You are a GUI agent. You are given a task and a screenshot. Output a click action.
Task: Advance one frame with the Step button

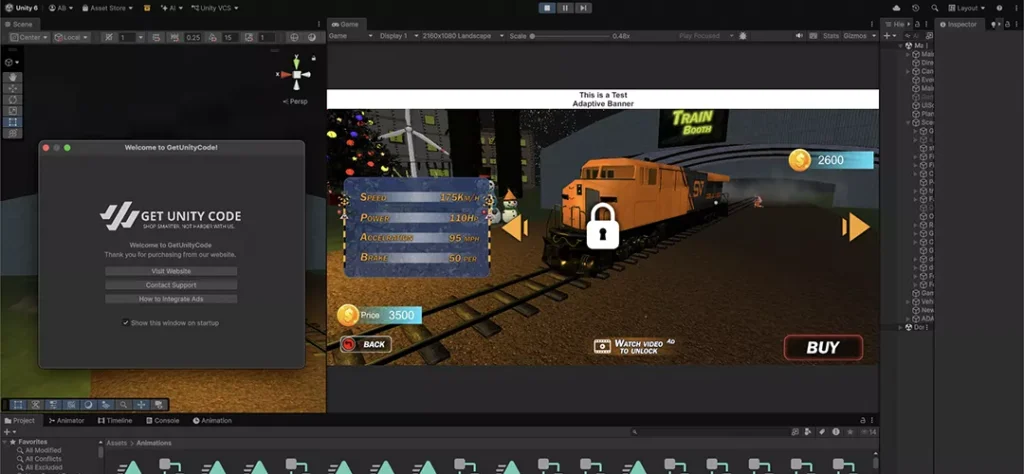[x=584, y=8]
